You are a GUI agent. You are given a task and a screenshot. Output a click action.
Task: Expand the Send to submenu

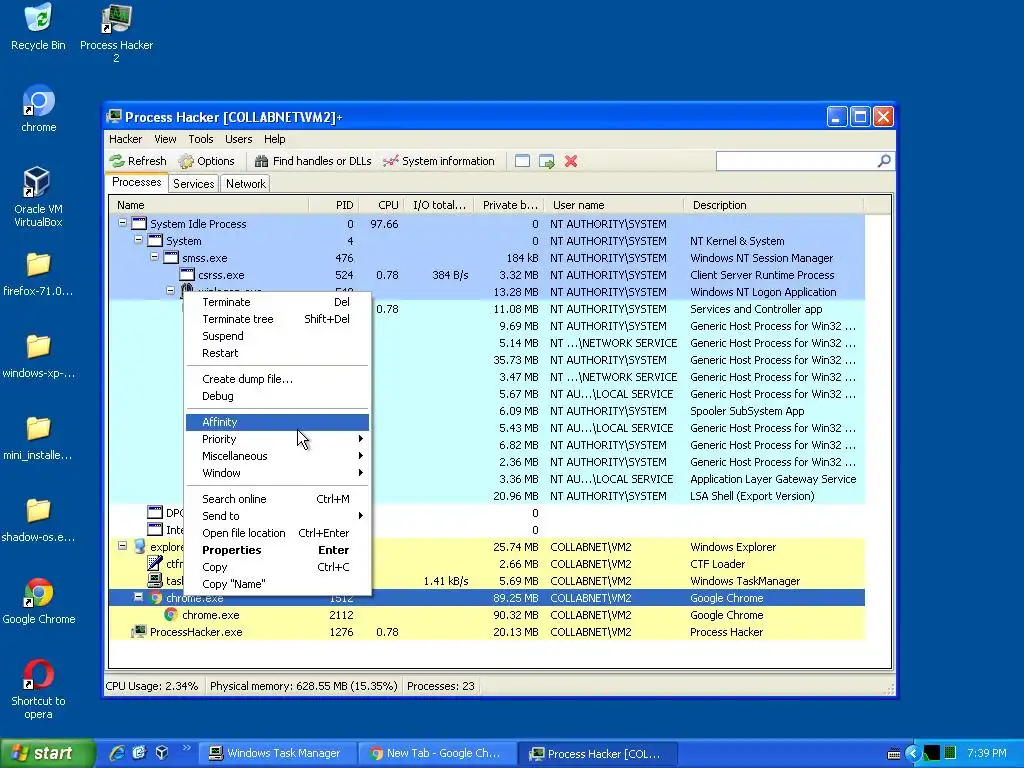point(277,516)
